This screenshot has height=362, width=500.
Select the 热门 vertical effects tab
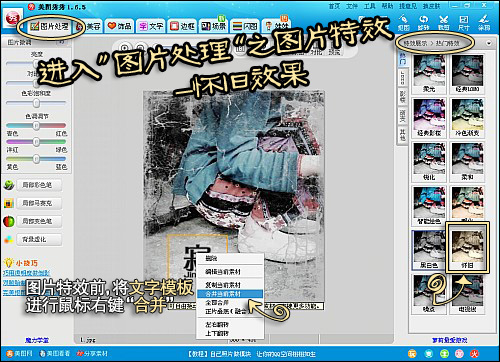pos(403,59)
